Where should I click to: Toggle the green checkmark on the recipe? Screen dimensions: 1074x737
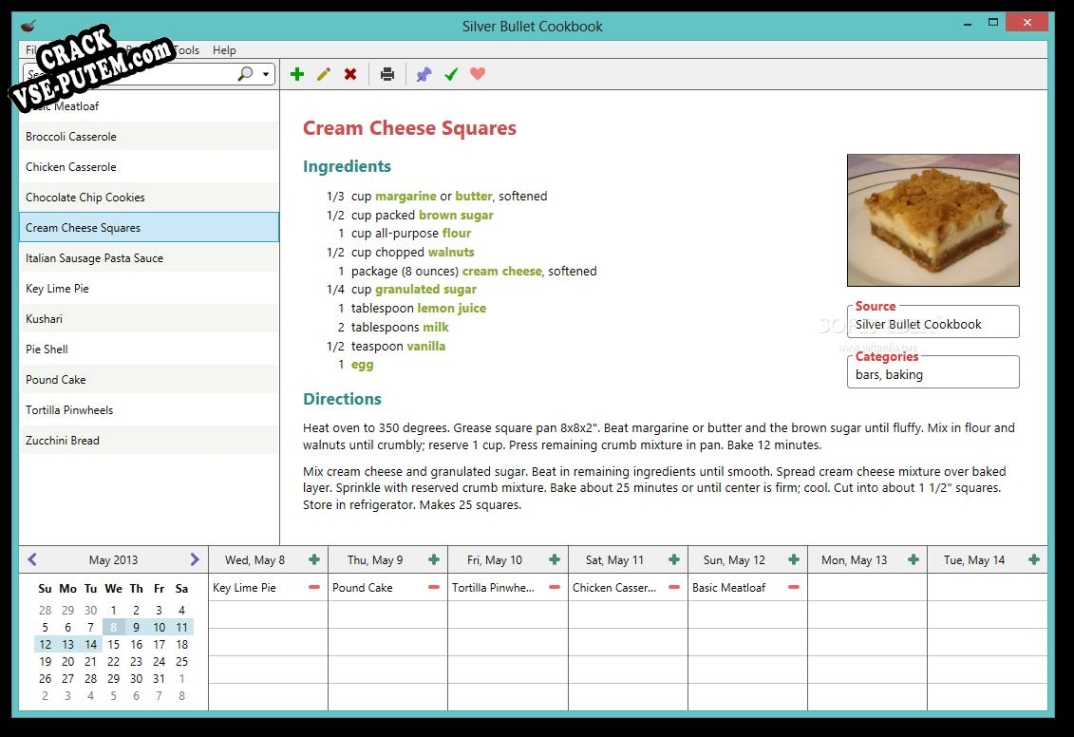451,74
